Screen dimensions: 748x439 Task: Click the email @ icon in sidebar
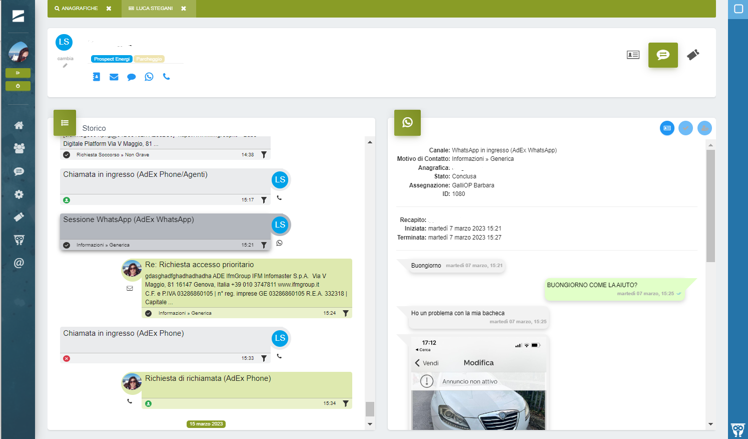18,263
